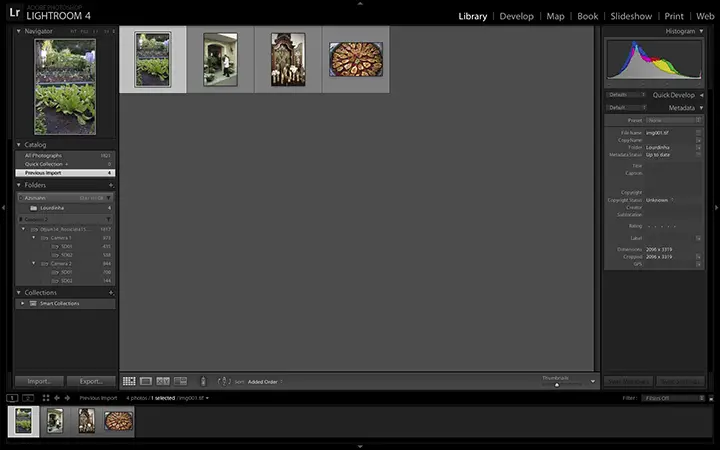The image size is (720, 450).
Task: Click the Navigator preview image
Action: (65, 87)
